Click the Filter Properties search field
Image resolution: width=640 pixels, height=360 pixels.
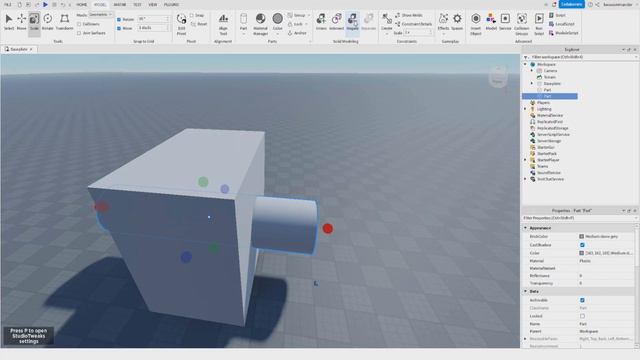pyautogui.click(x=579, y=218)
